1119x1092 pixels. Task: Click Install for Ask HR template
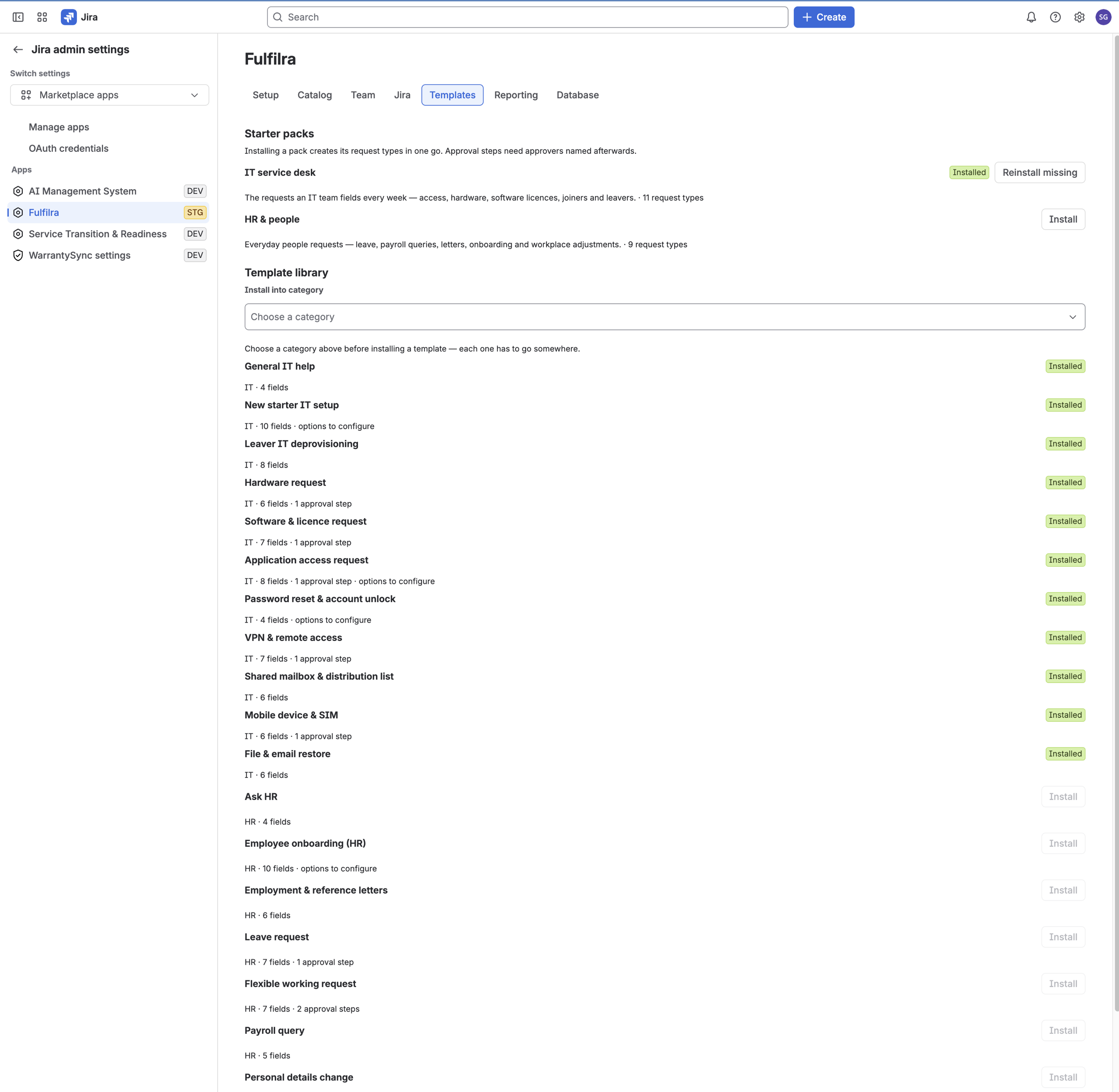pos(1063,797)
